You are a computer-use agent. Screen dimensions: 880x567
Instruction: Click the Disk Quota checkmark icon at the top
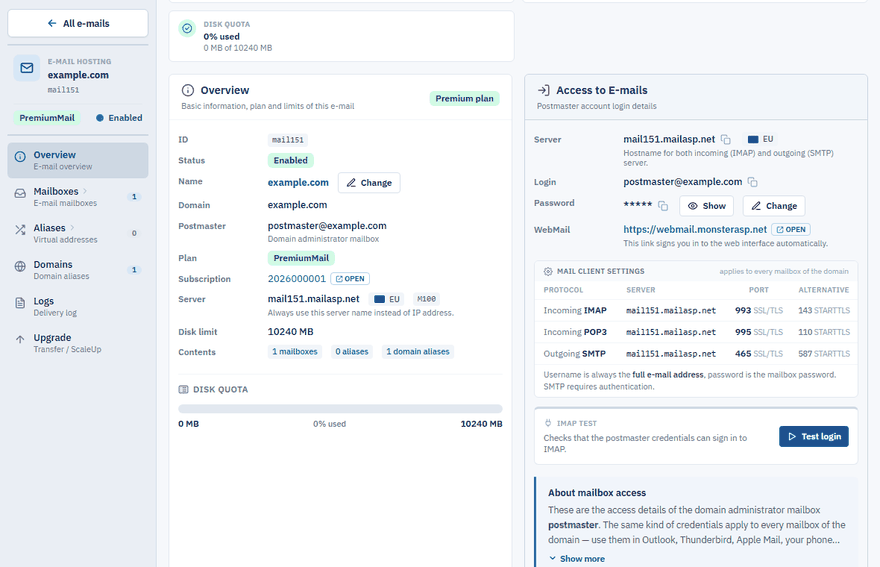(187, 28)
